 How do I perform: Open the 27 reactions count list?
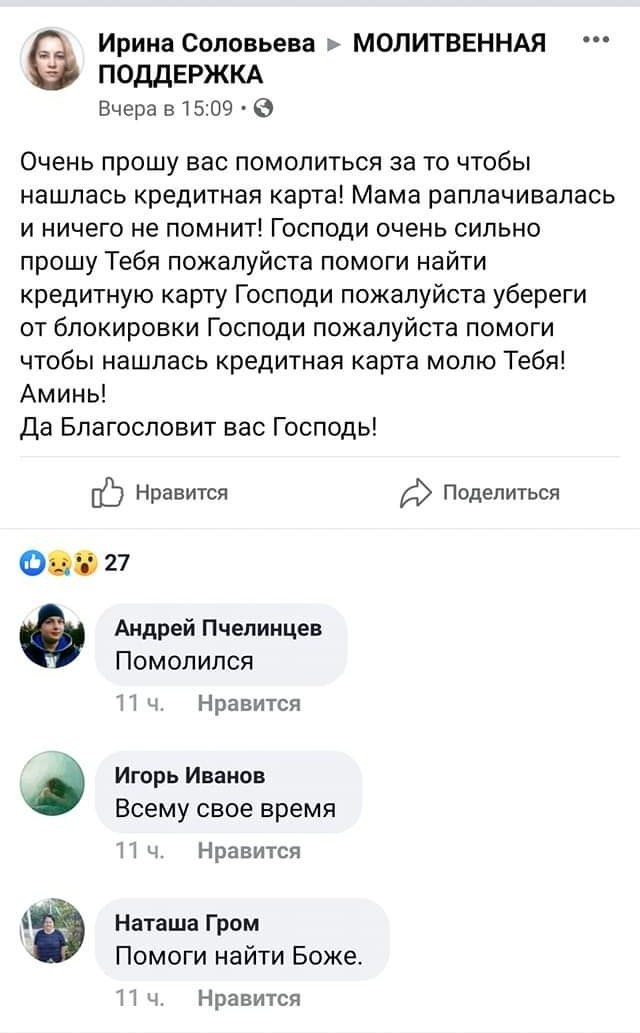point(117,563)
